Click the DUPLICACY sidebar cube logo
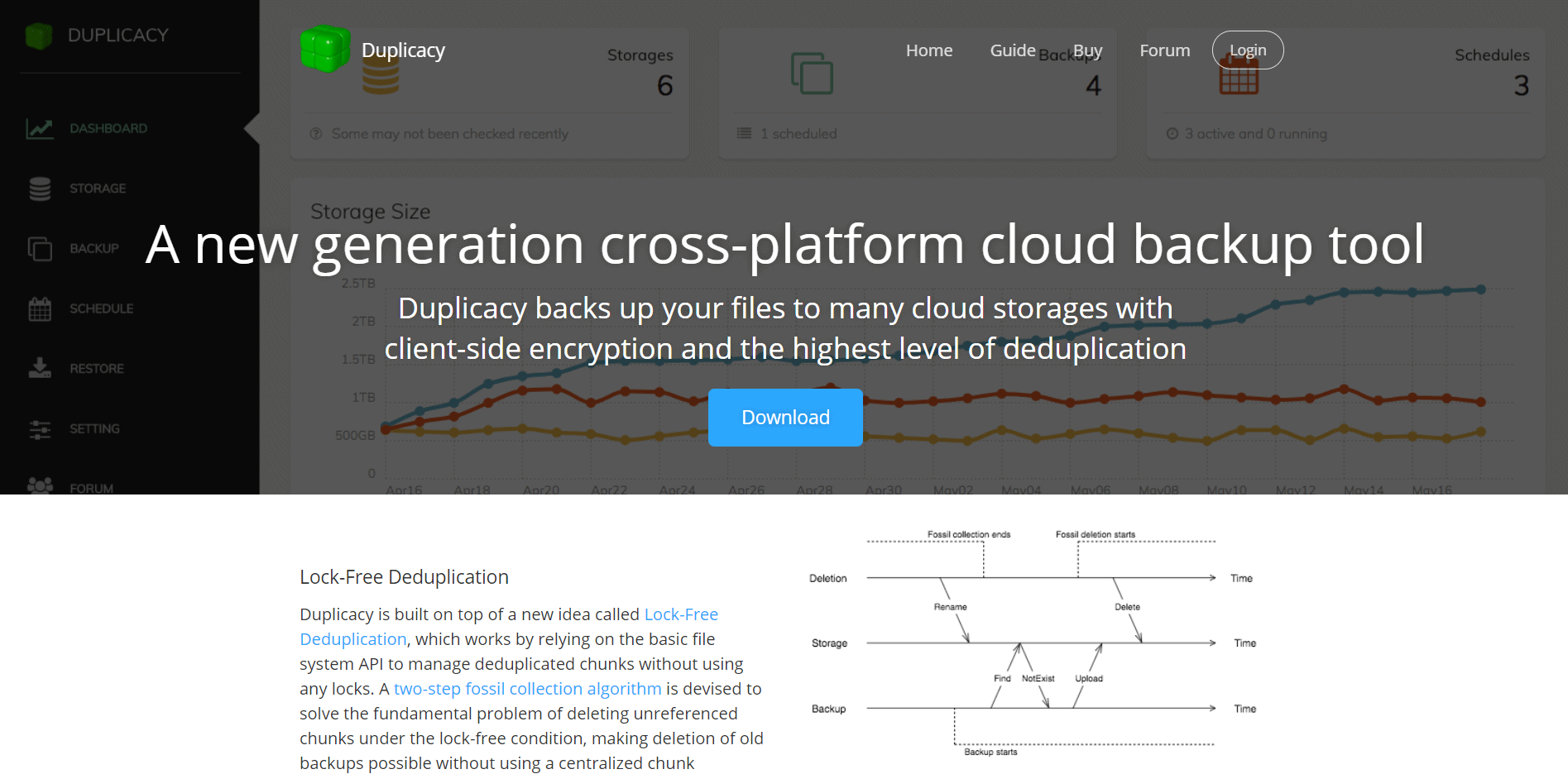This screenshot has height=774, width=1568. coord(39,36)
